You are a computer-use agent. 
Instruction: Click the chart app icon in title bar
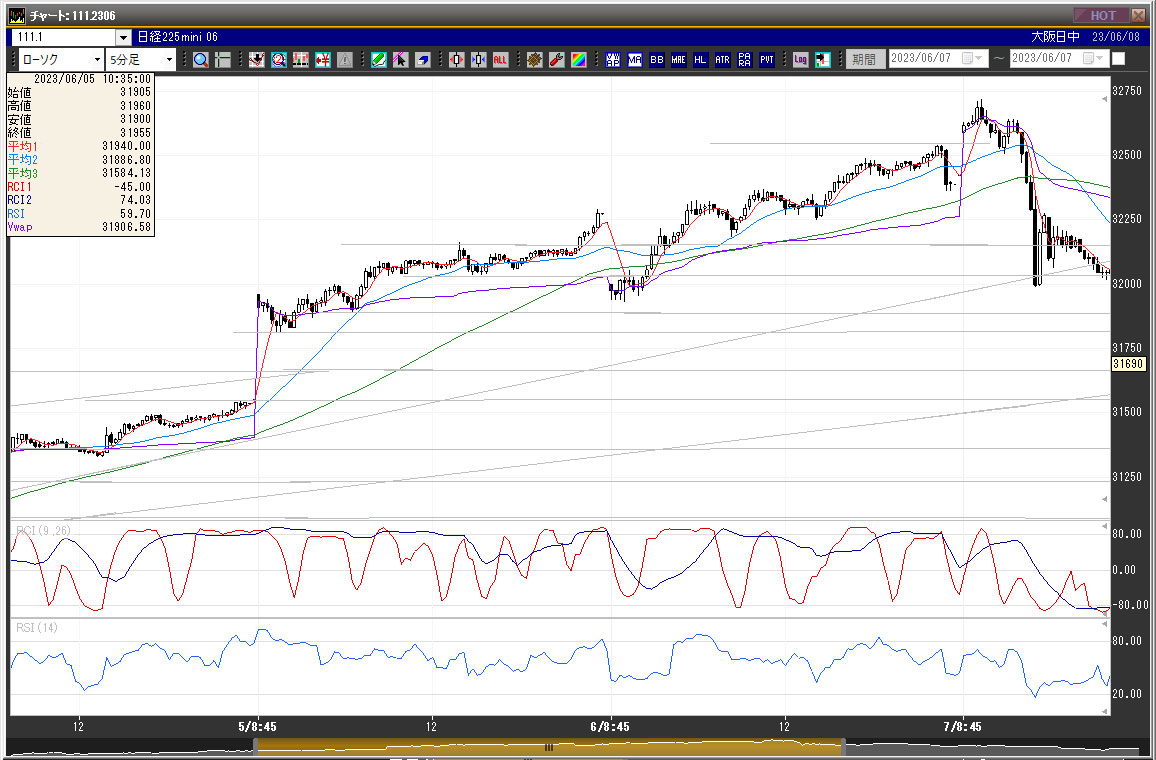click(x=16, y=15)
